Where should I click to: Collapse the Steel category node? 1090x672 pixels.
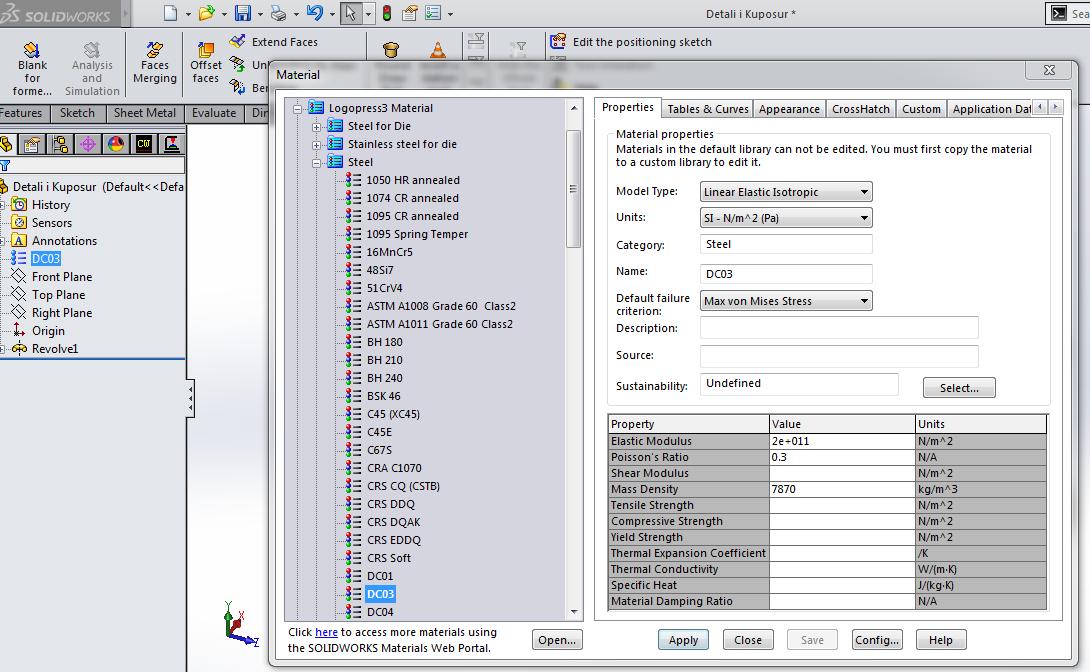click(x=316, y=163)
